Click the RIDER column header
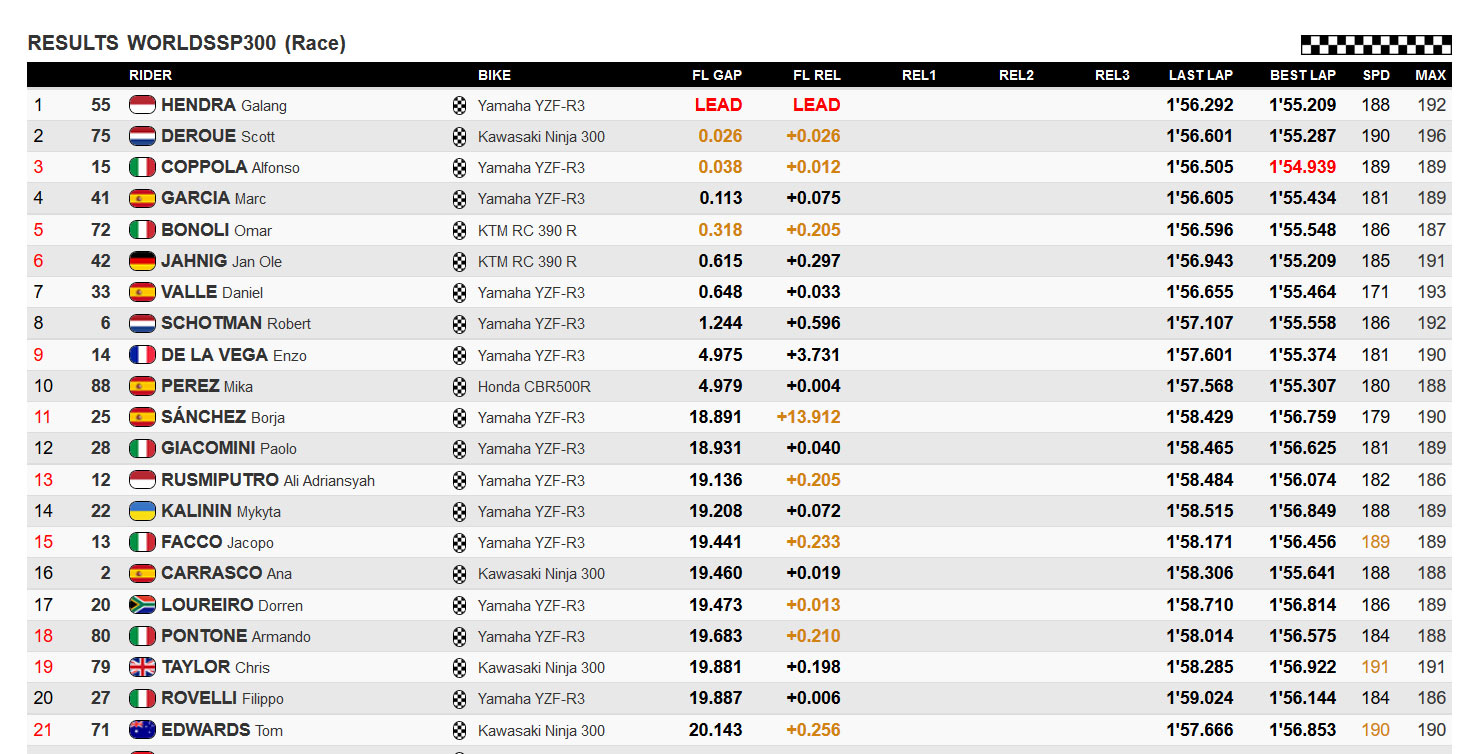The image size is (1466, 754). click(150, 75)
